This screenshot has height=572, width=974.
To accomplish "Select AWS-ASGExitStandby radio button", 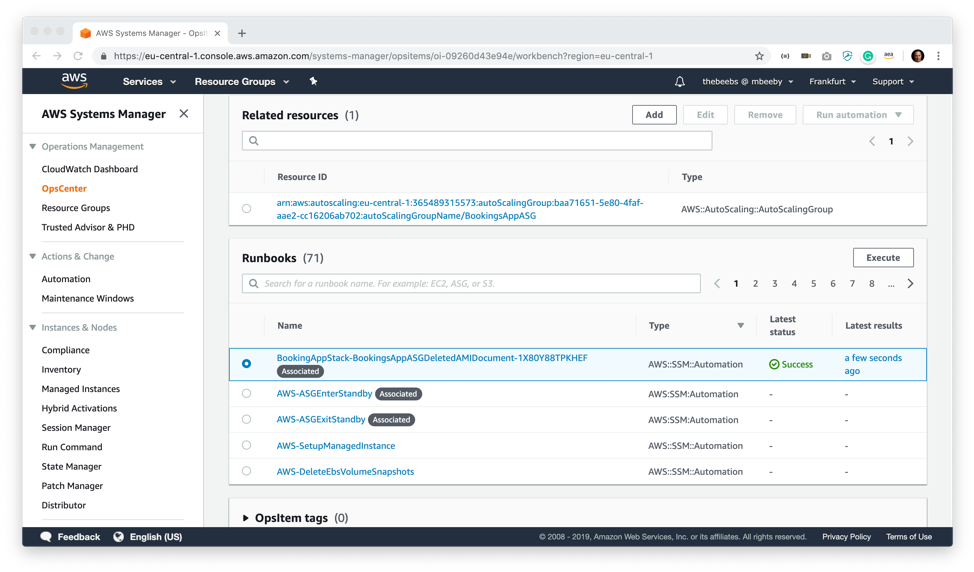I will [247, 419].
